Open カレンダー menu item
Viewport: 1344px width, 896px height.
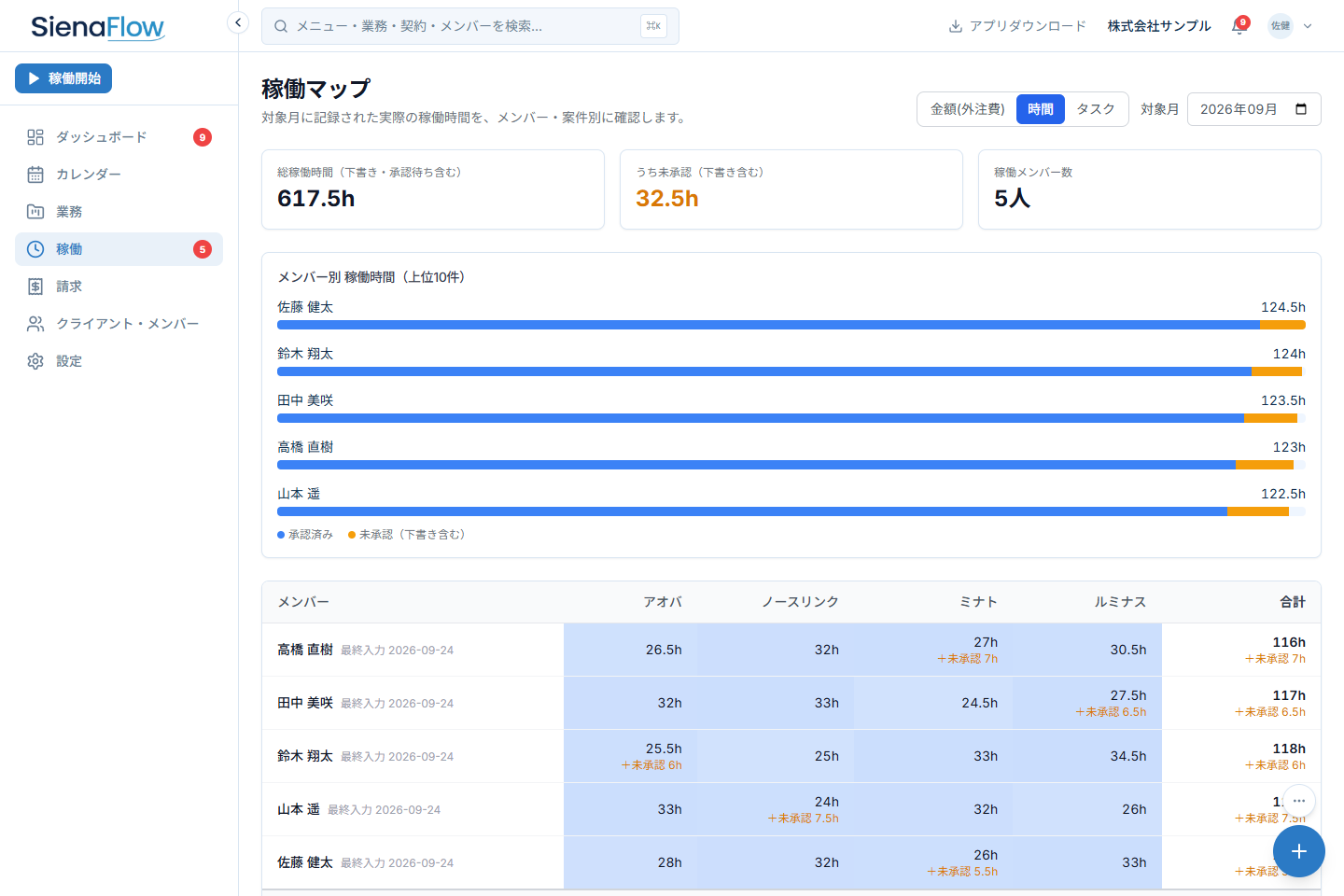point(119,175)
